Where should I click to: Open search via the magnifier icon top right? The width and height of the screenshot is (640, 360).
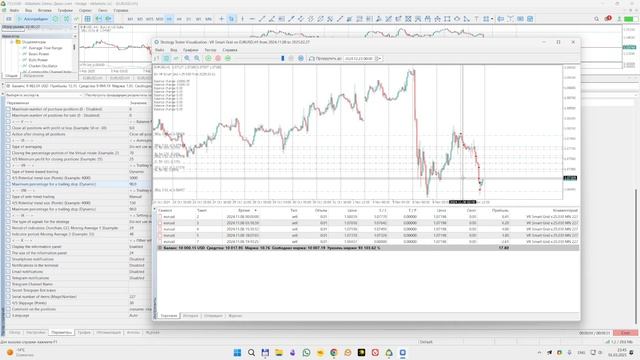click(596, 19)
